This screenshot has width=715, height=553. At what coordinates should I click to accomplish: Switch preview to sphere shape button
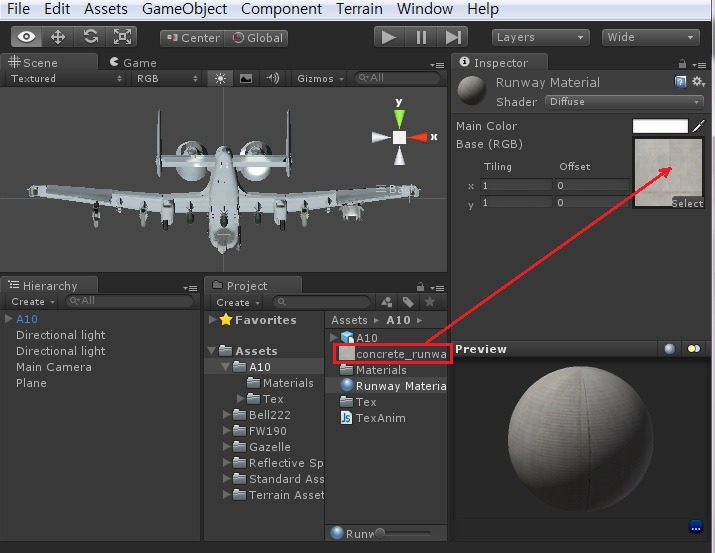point(669,349)
